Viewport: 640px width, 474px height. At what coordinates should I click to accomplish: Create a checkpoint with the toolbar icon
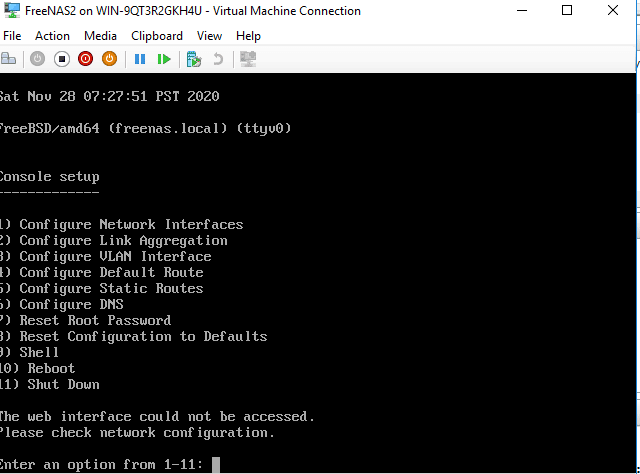tap(194, 59)
